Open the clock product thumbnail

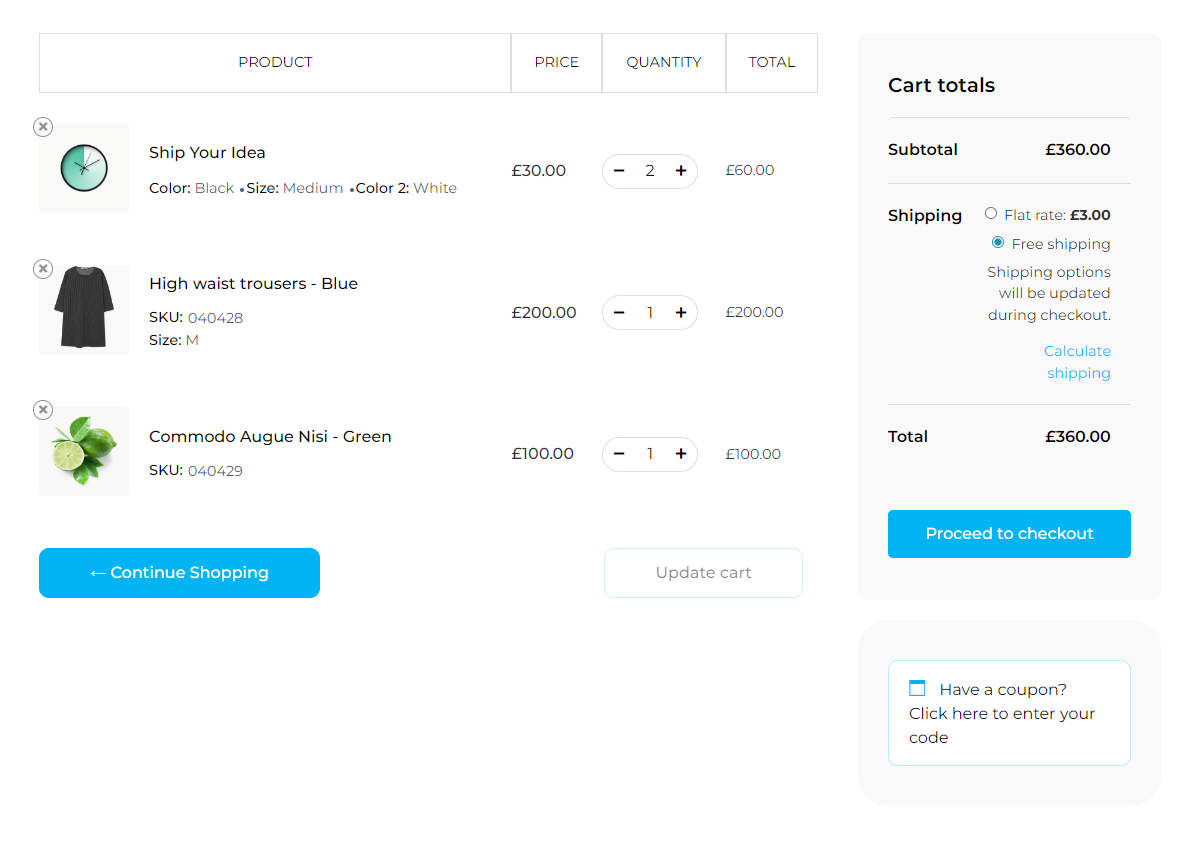pyautogui.click(x=84, y=168)
